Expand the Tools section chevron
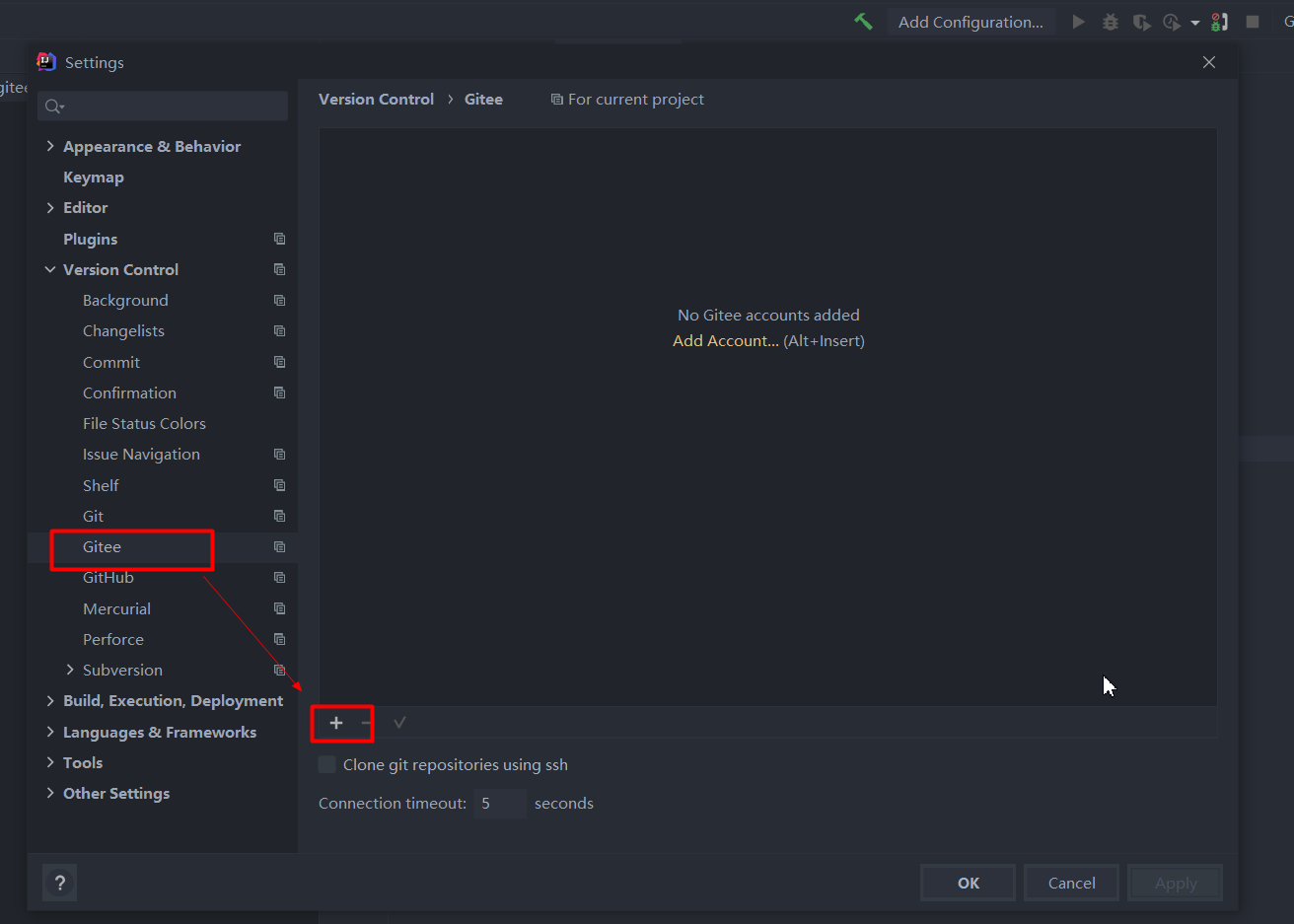Image resolution: width=1294 pixels, height=924 pixels. tap(50, 762)
